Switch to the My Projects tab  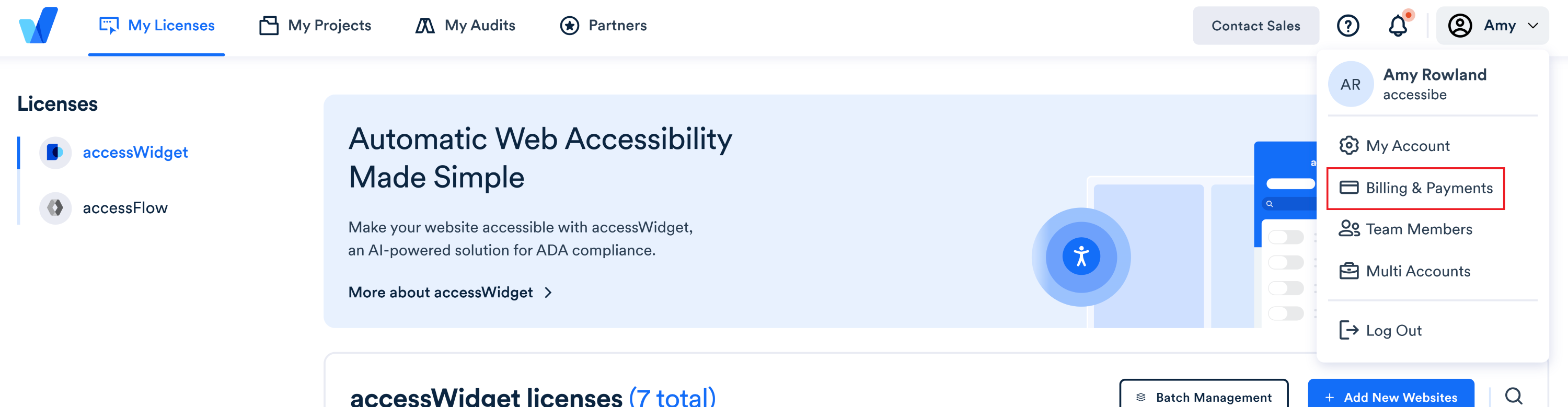click(315, 26)
